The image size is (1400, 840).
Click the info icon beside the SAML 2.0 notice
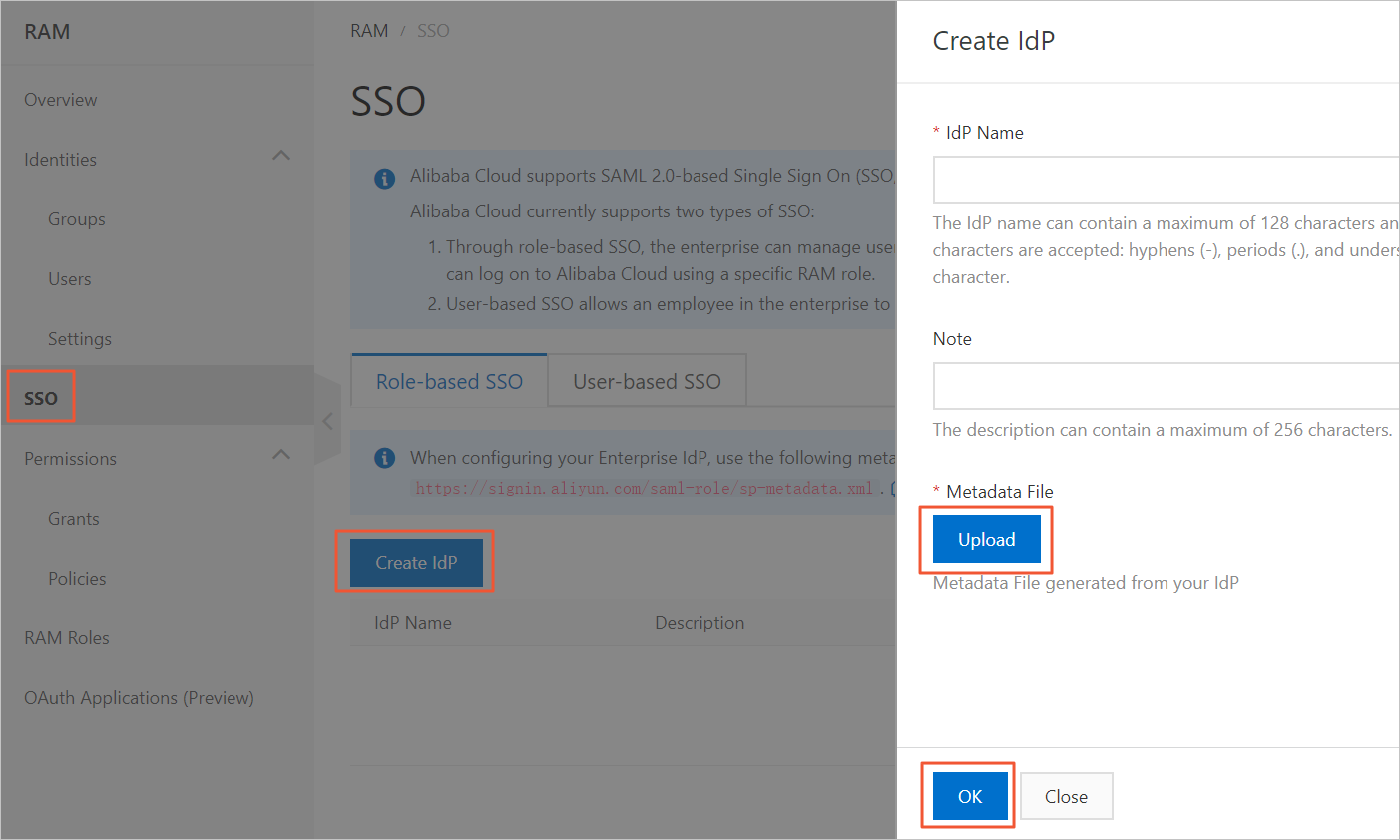pos(384,179)
